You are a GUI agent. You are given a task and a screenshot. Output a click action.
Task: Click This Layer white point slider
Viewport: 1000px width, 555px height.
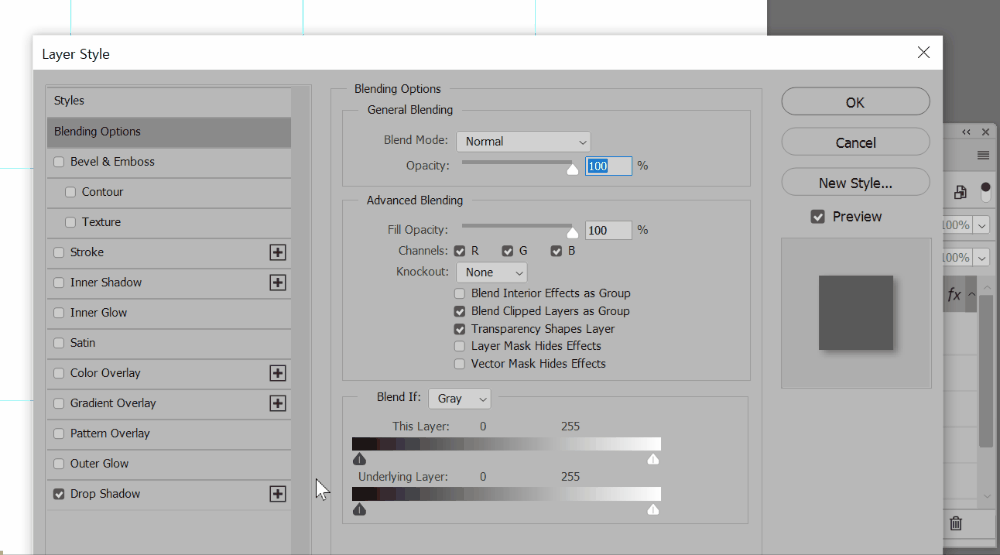653,459
